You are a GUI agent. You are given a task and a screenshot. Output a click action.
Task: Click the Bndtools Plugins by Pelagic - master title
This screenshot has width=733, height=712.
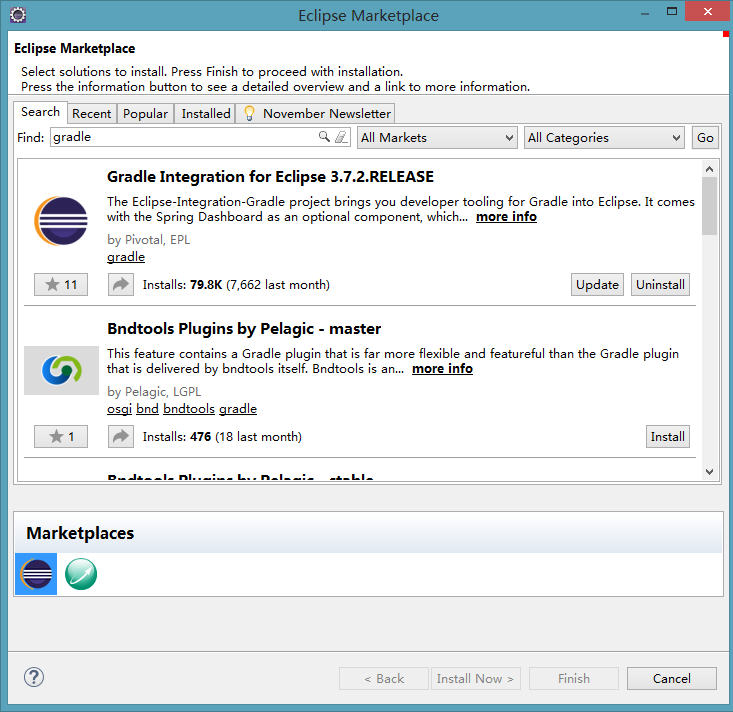click(x=244, y=329)
